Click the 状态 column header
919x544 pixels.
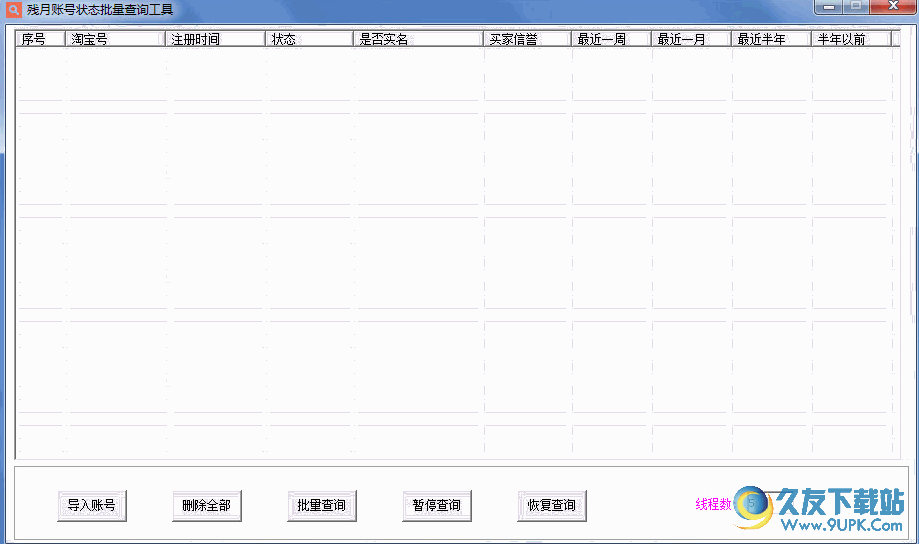[309, 39]
